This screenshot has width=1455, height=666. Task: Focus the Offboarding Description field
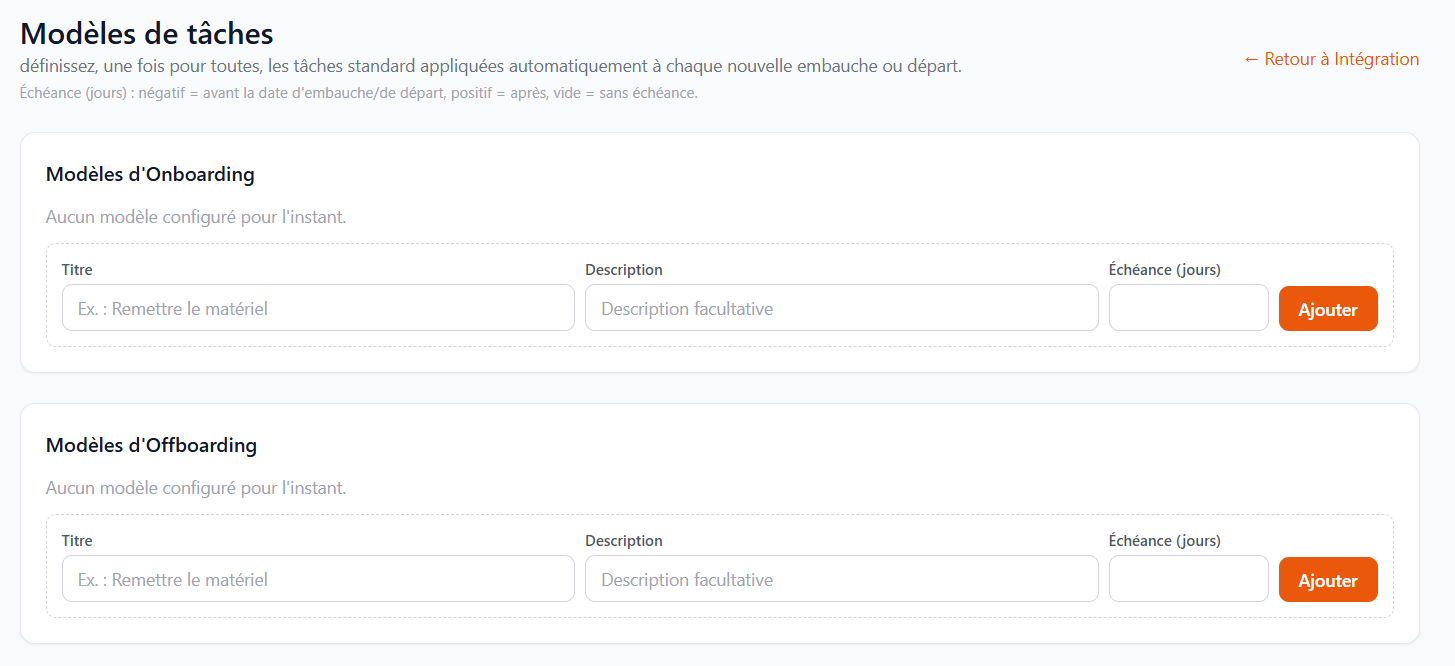(x=842, y=579)
